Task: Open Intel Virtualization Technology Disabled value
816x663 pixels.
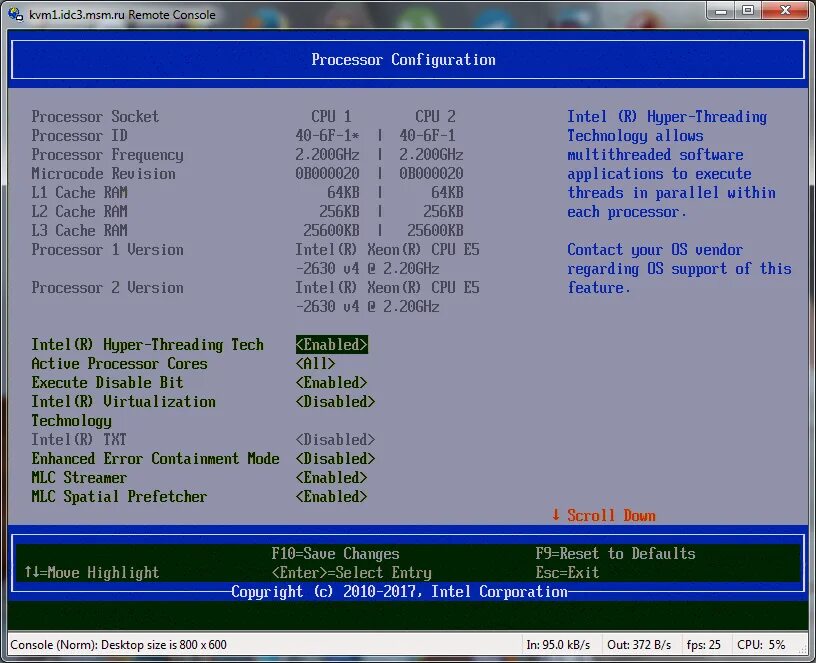Action: click(335, 402)
